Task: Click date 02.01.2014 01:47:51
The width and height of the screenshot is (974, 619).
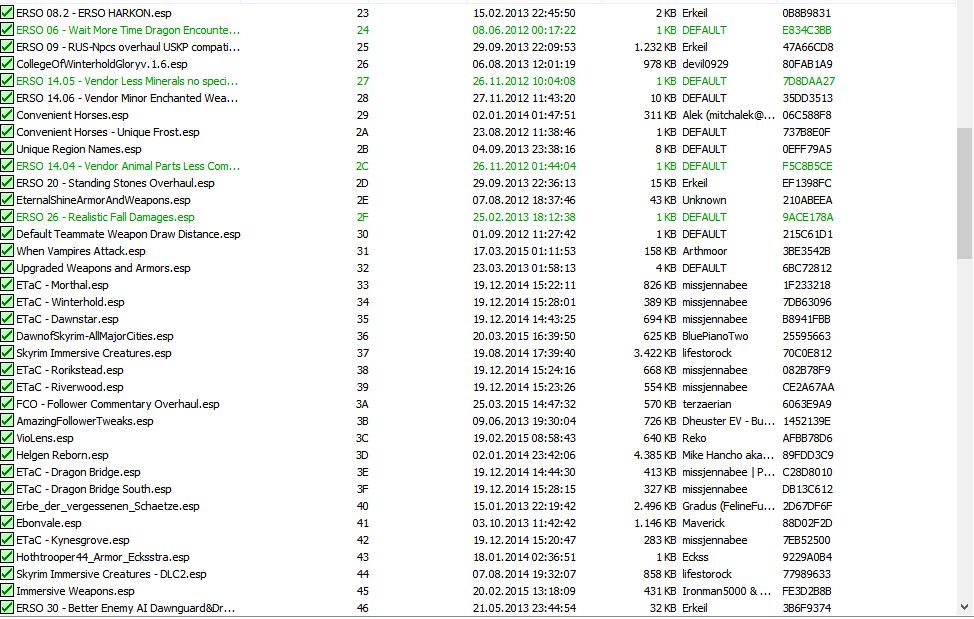Action: (x=524, y=115)
